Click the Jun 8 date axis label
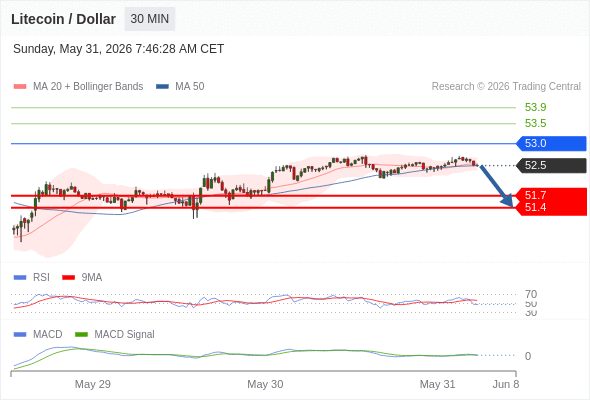Screen dimensions: 590x400 [x=506, y=384]
